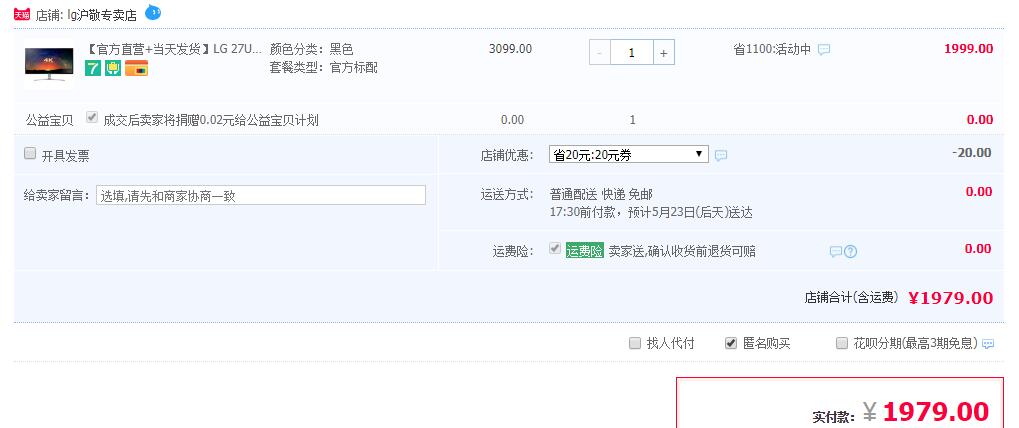Click the 1999.00 item subtotal

tap(968, 49)
